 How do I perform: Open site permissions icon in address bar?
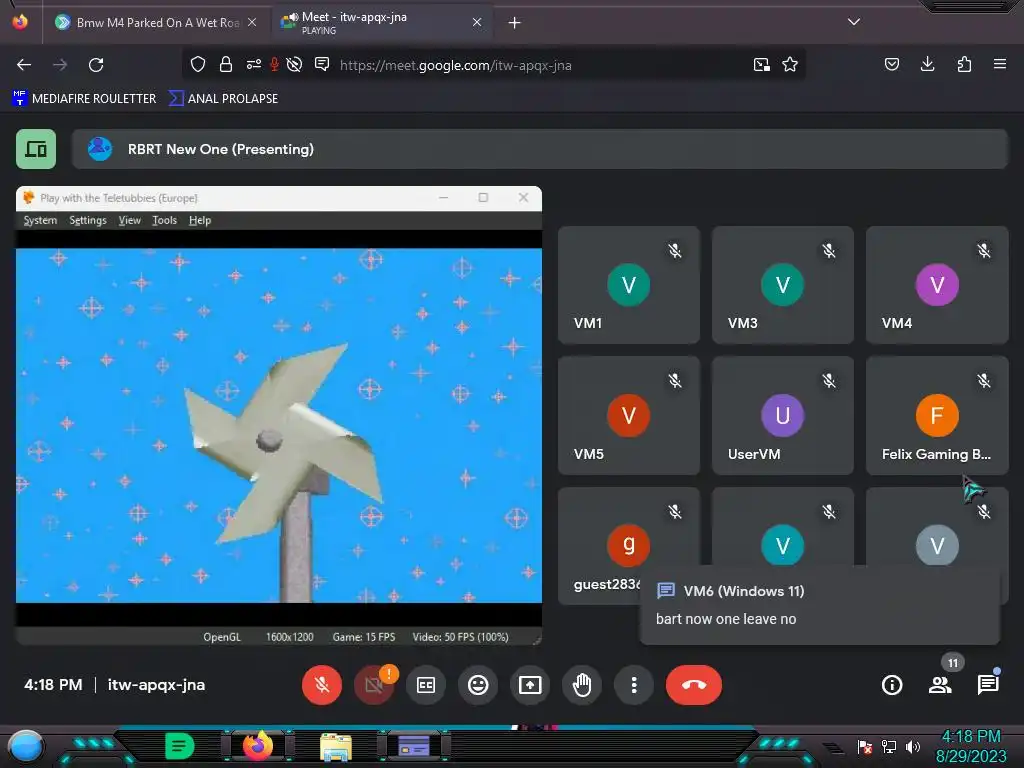(253, 64)
